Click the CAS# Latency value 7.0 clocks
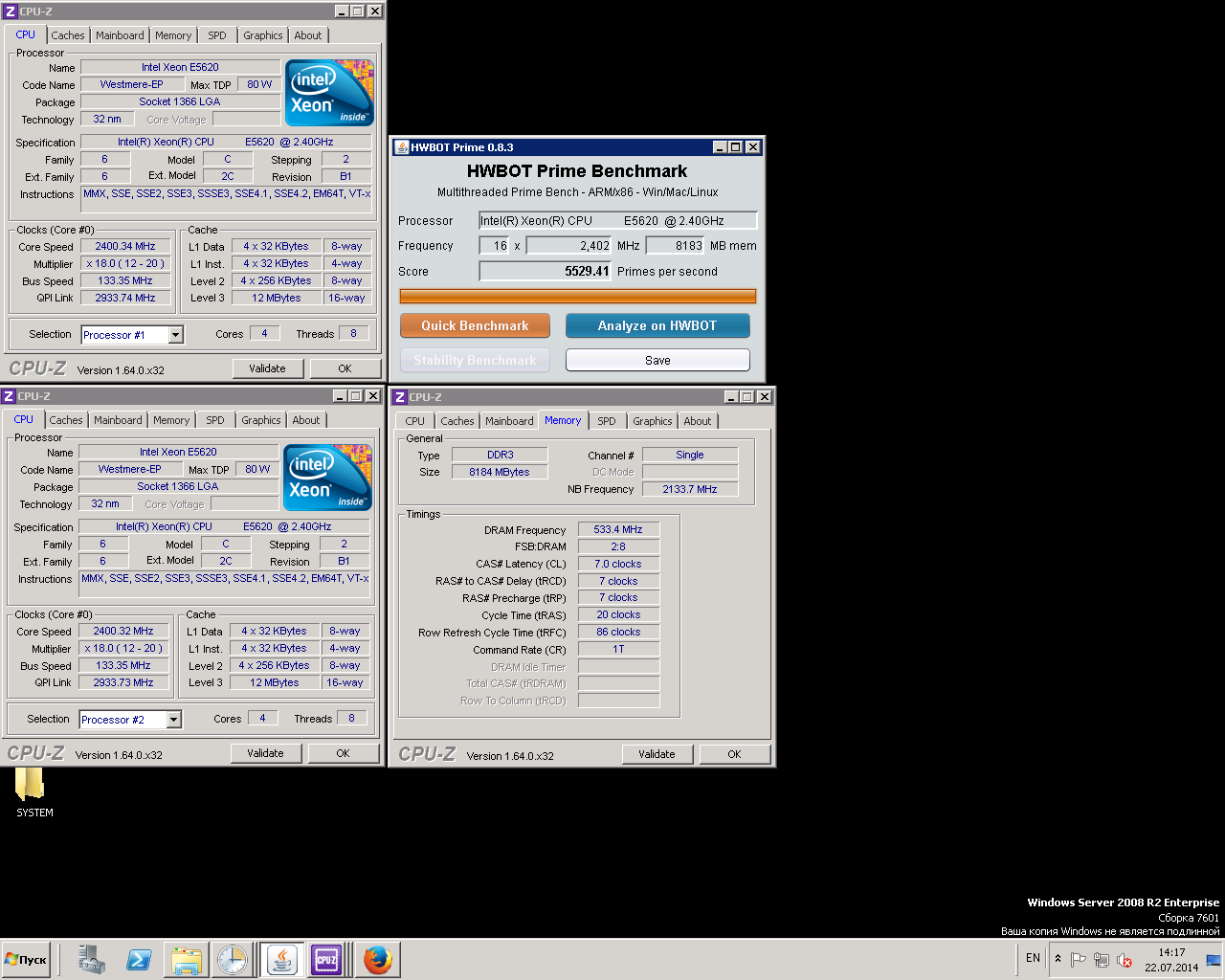The image size is (1225, 980). point(618,564)
